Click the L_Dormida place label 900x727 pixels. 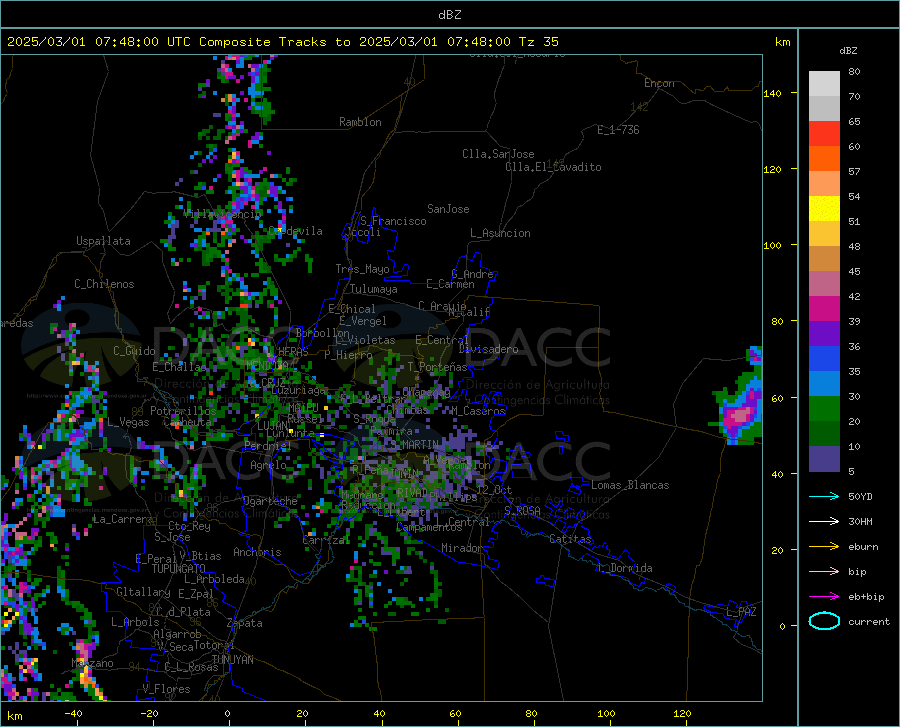624,568
